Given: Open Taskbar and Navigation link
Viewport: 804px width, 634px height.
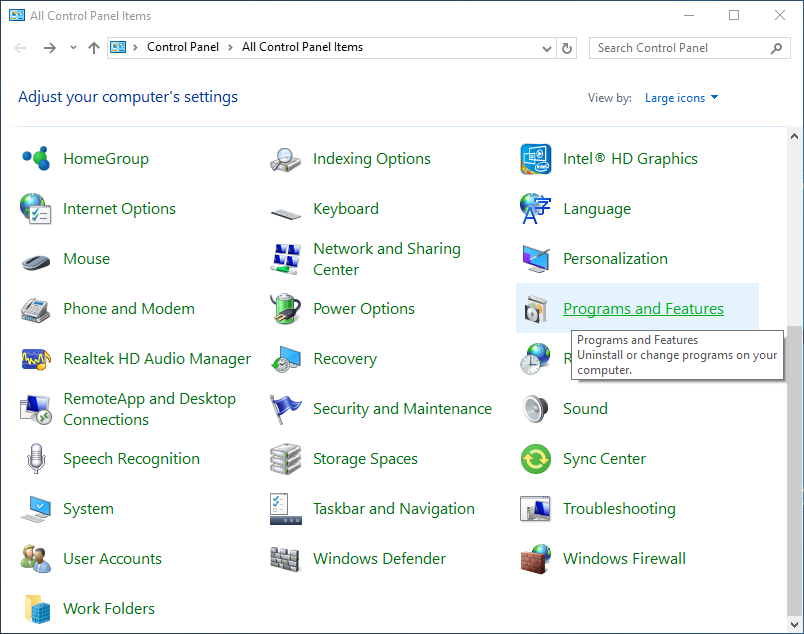Looking at the screenshot, I should coord(394,509).
